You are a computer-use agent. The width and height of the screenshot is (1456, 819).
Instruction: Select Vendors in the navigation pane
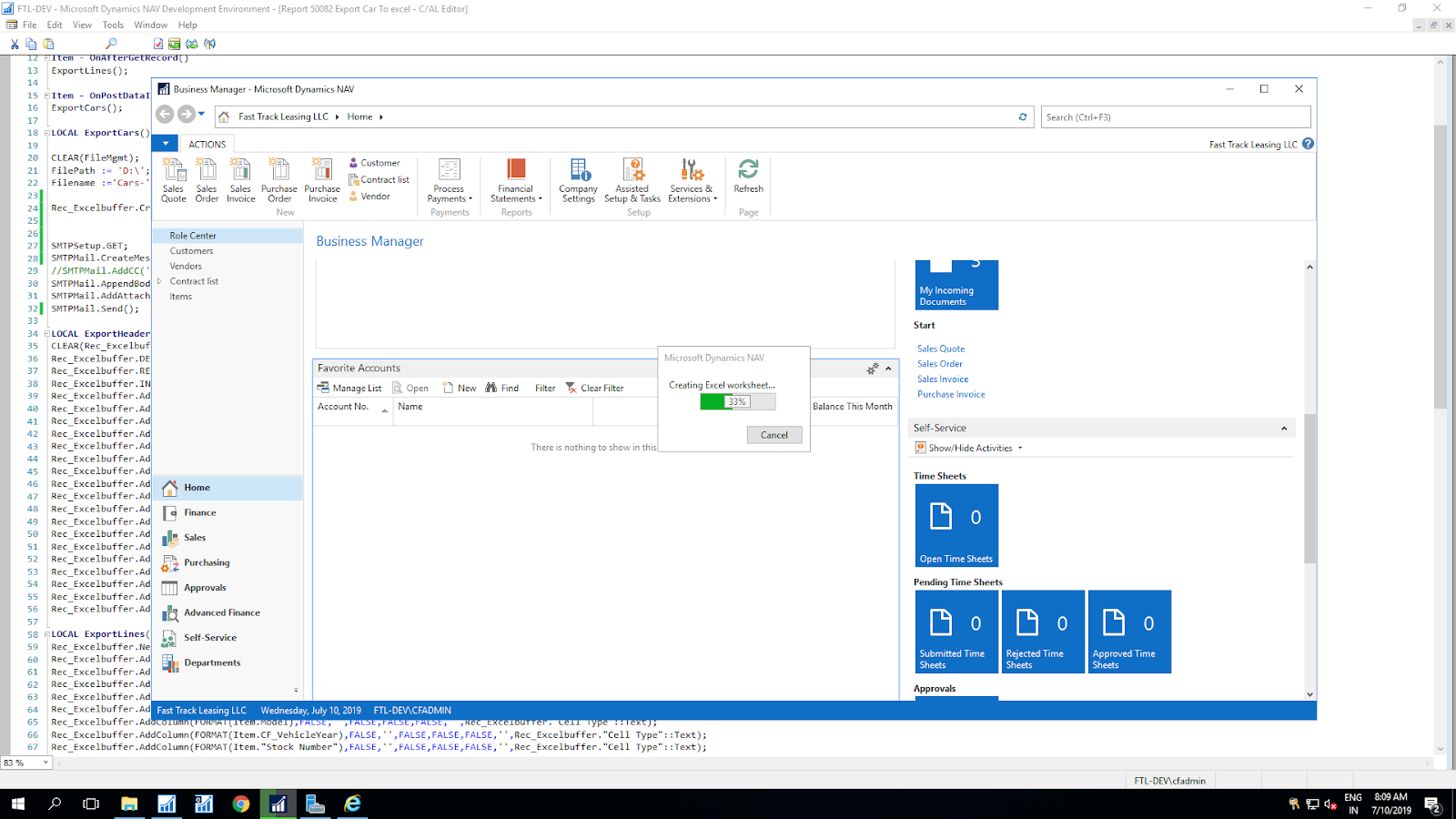pos(186,267)
